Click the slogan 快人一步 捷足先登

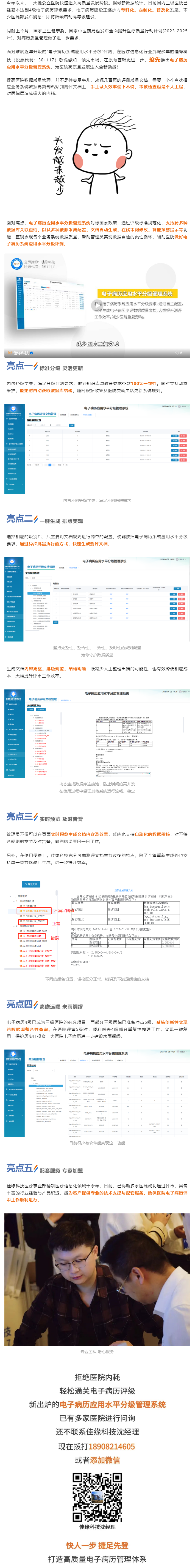pos(98,1546)
